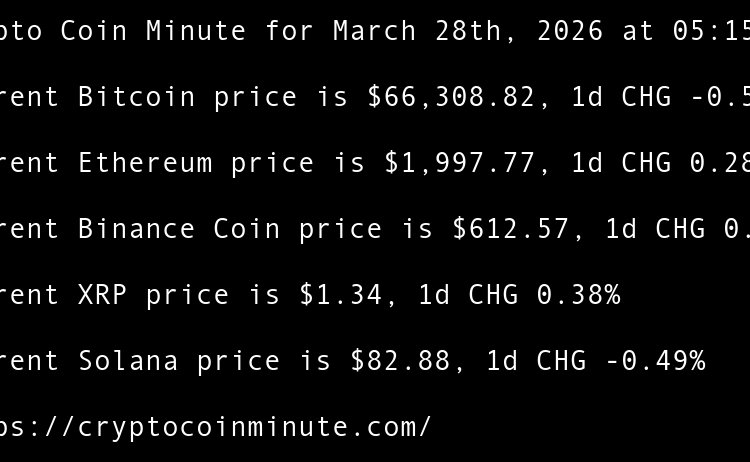Screen dimensions: 750x462
Task: Click the Binance Coin name text
Action: (179, 229)
